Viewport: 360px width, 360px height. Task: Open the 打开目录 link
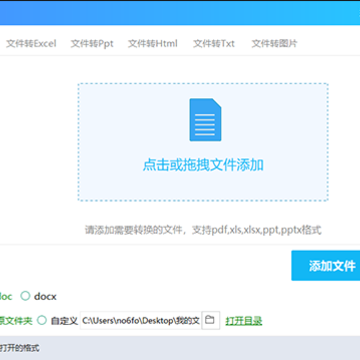tap(244, 321)
